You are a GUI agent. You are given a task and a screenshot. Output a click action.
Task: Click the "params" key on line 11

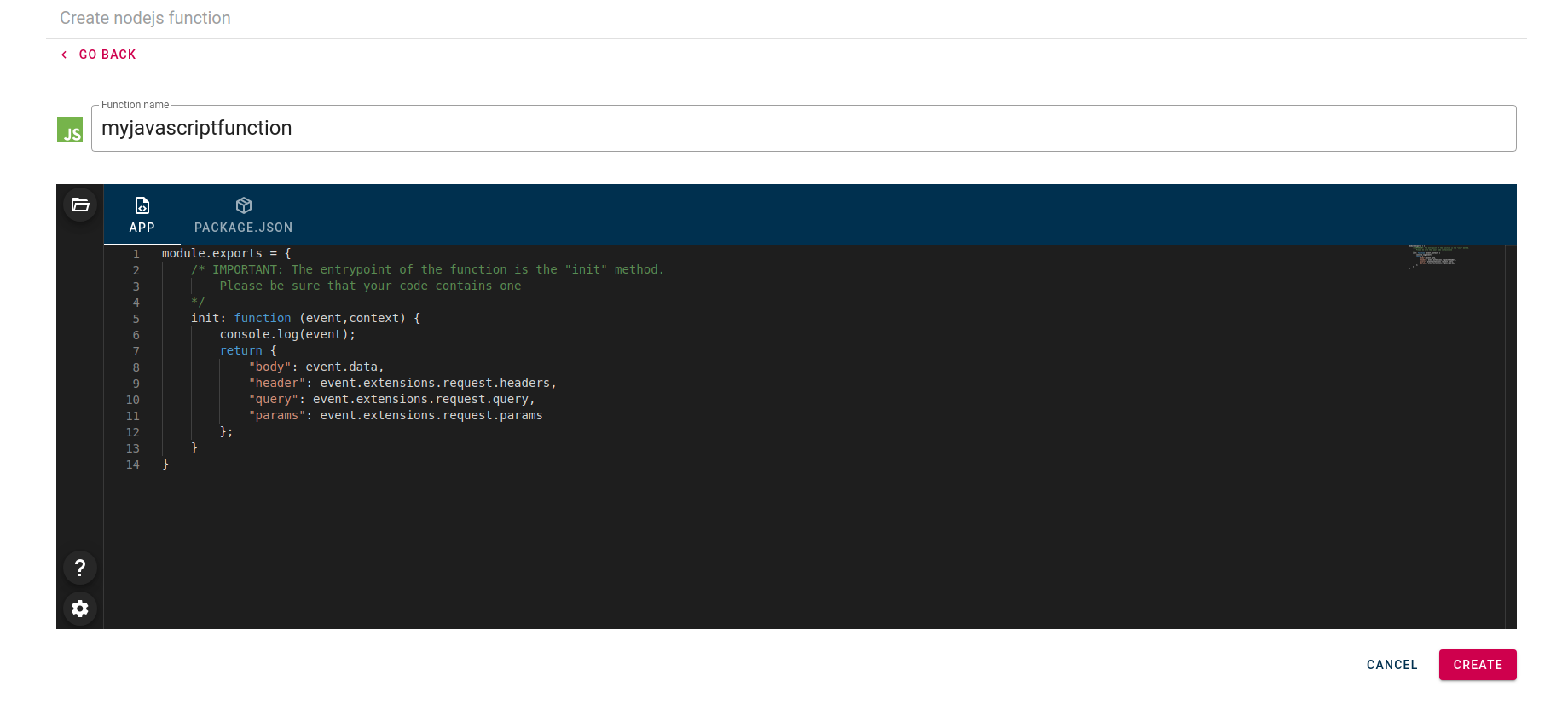click(277, 416)
